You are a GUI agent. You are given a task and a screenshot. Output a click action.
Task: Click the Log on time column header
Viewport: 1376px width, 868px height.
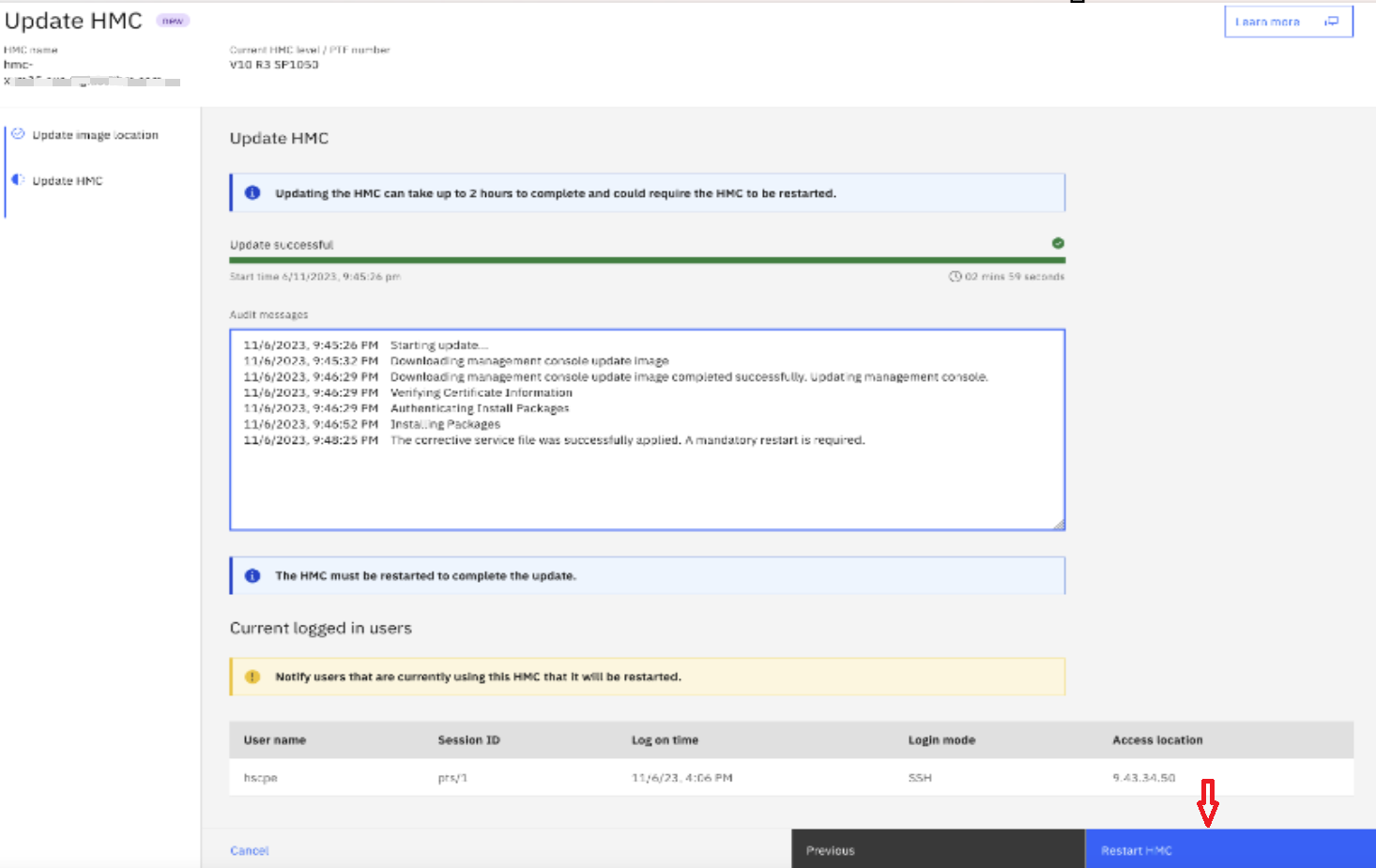point(665,740)
